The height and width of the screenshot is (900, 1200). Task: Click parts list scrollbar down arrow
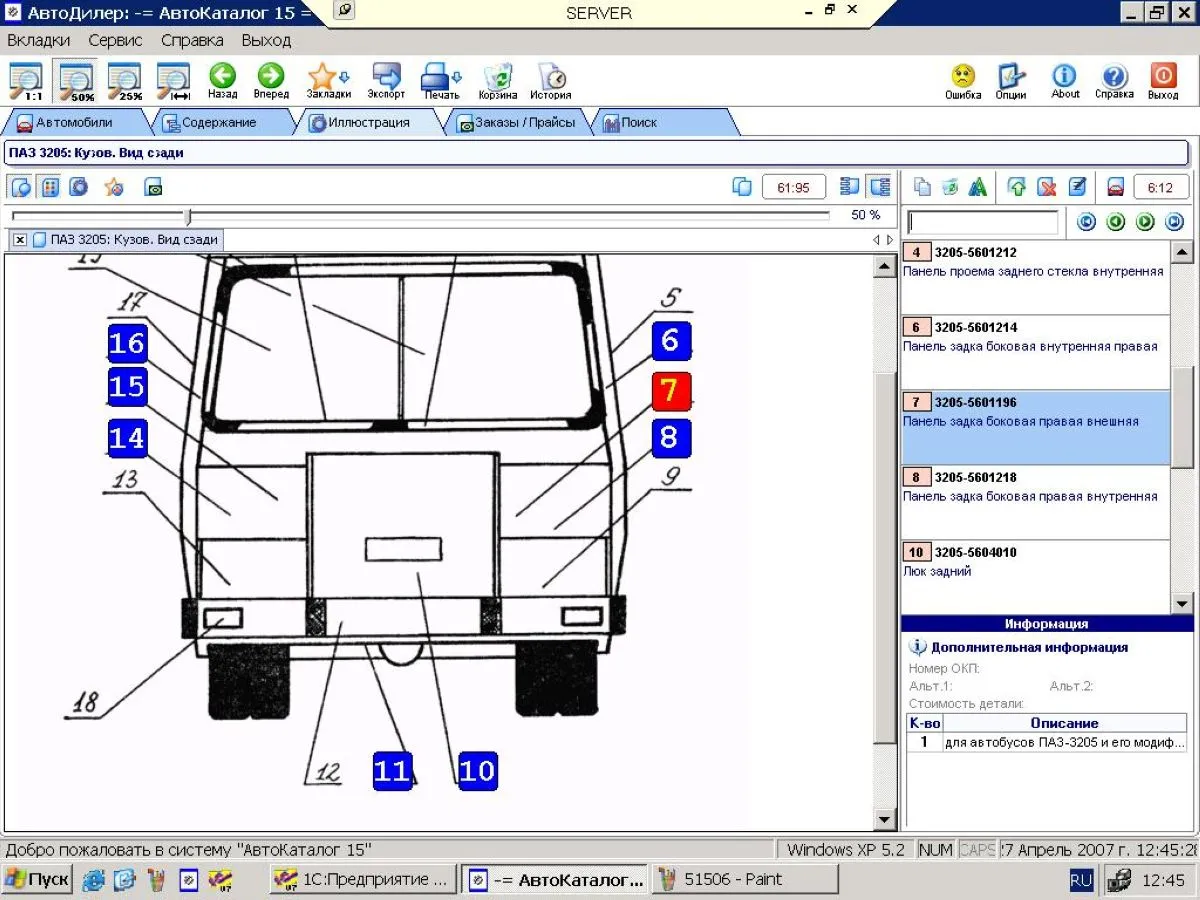click(x=1182, y=603)
